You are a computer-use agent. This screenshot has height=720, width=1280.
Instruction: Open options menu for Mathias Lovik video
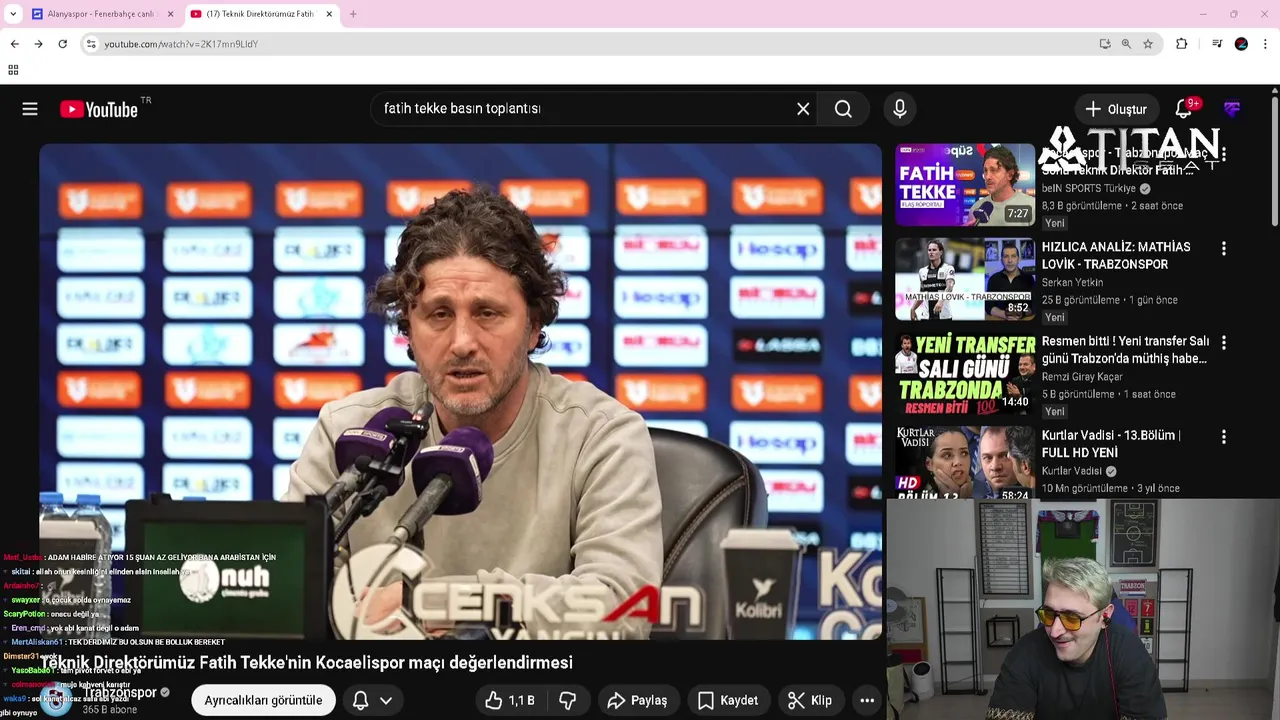pyautogui.click(x=1223, y=248)
